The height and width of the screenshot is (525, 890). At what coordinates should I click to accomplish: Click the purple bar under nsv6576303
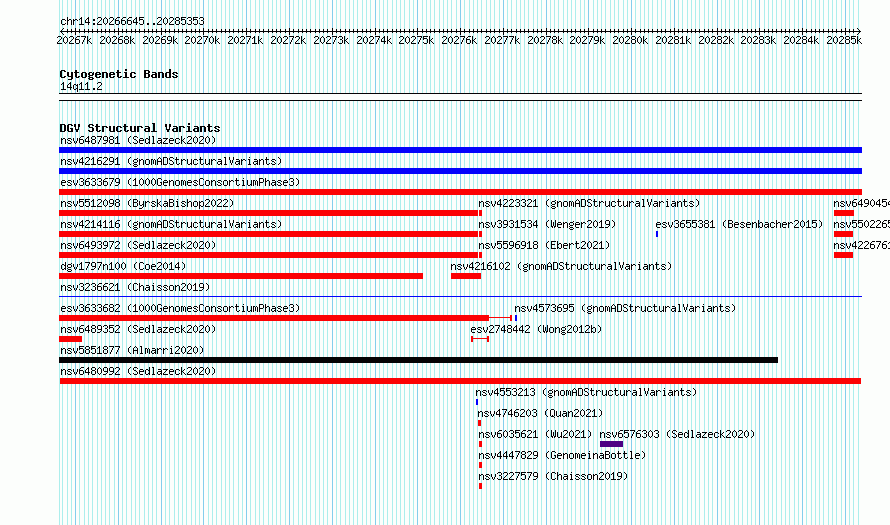(x=611, y=444)
